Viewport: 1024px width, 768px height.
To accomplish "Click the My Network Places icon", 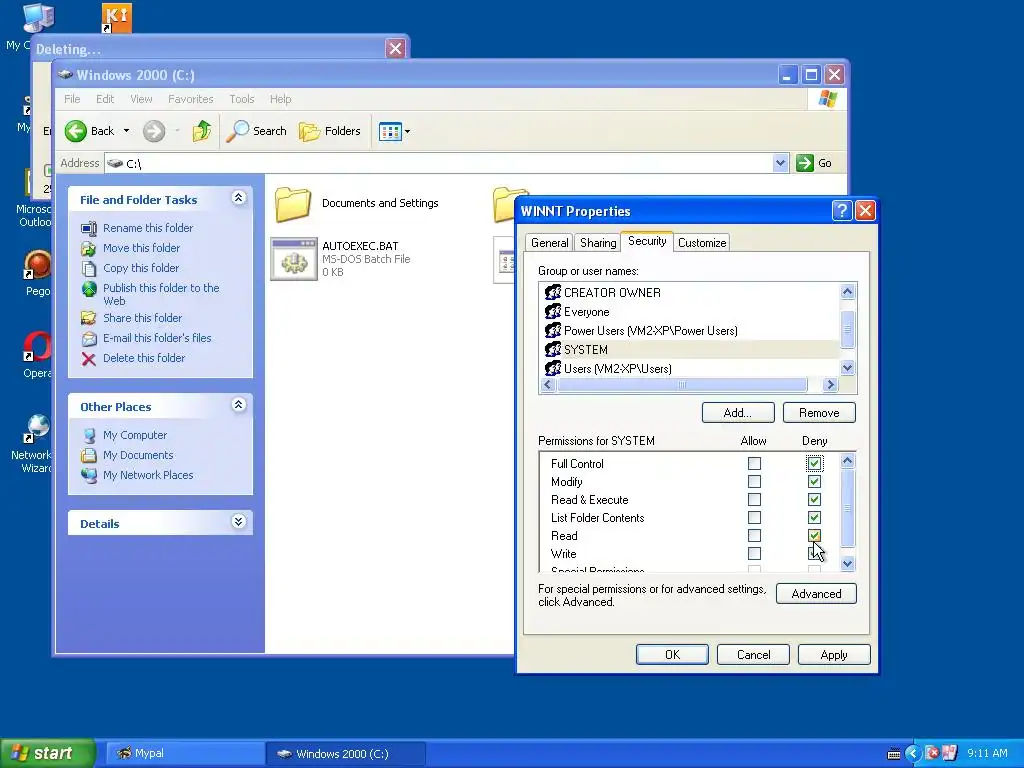I will tap(89, 475).
